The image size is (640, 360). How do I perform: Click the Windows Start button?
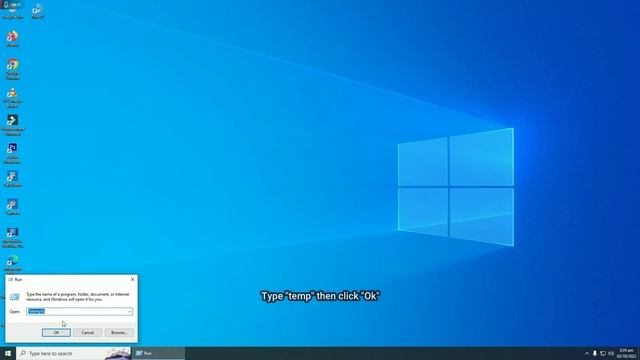(8, 353)
